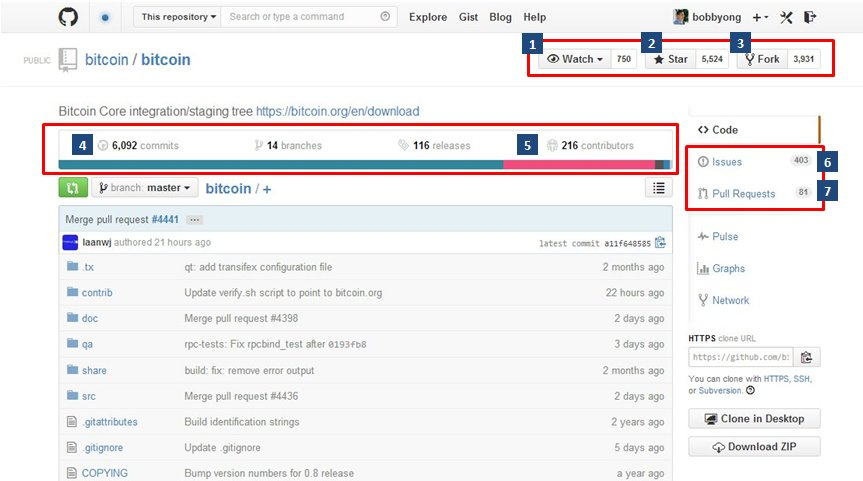The image size is (863, 481).
Task: Open the Watch notifications dropdown
Action: (575, 59)
